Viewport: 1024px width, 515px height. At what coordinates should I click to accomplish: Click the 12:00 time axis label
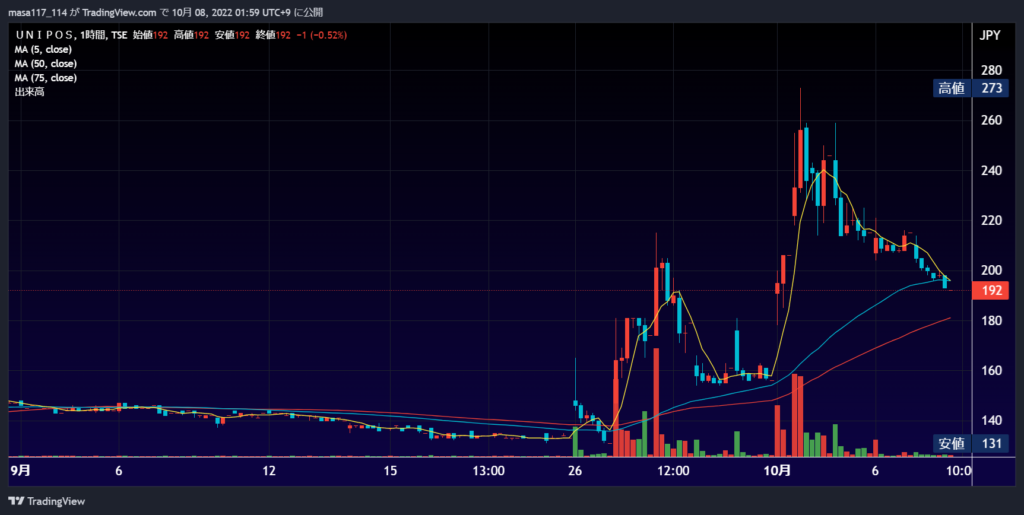[673, 471]
